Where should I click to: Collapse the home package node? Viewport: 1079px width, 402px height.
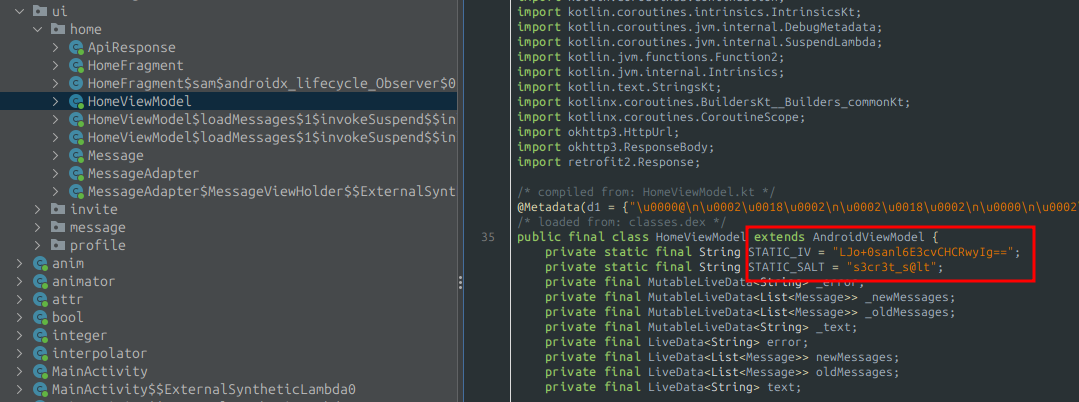point(37,30)
